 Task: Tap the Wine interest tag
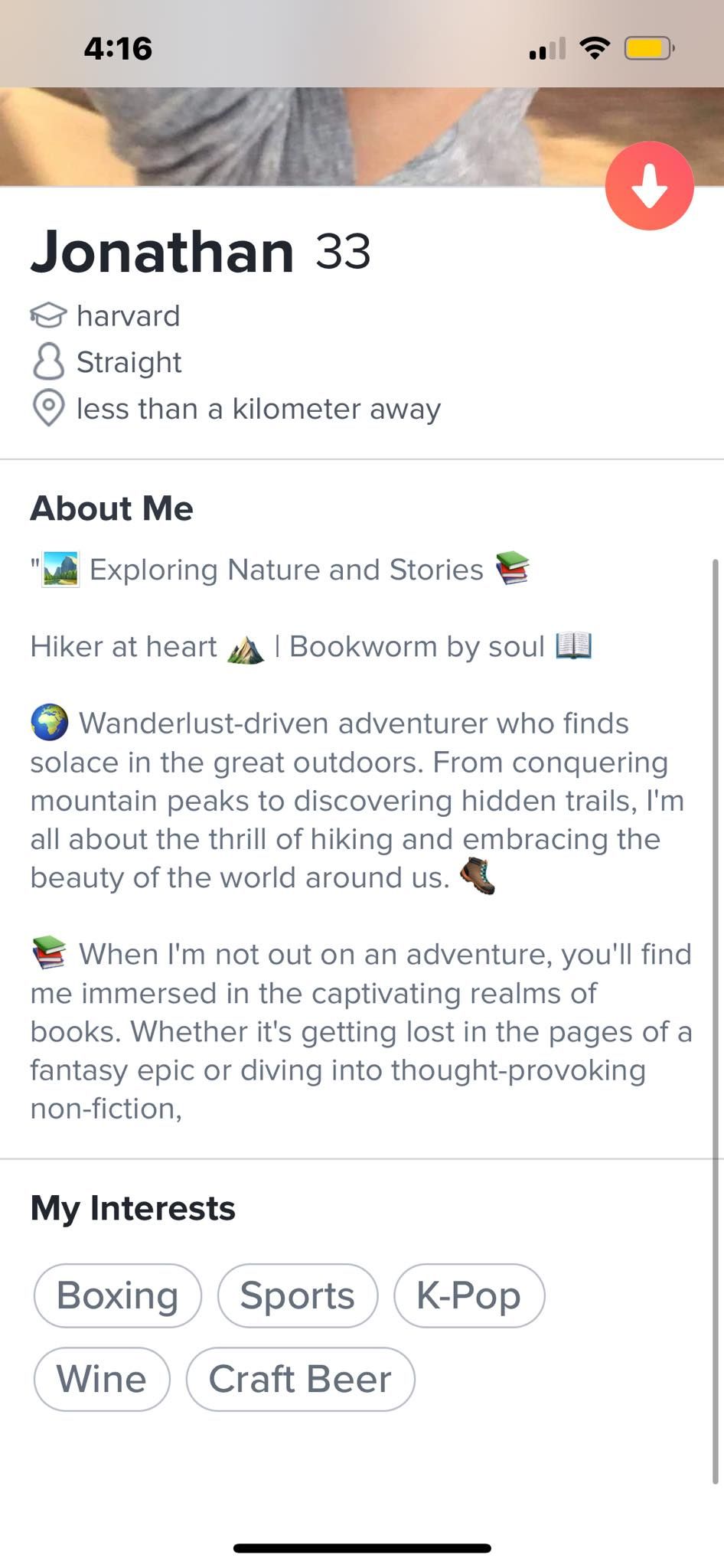[102, 1378]
